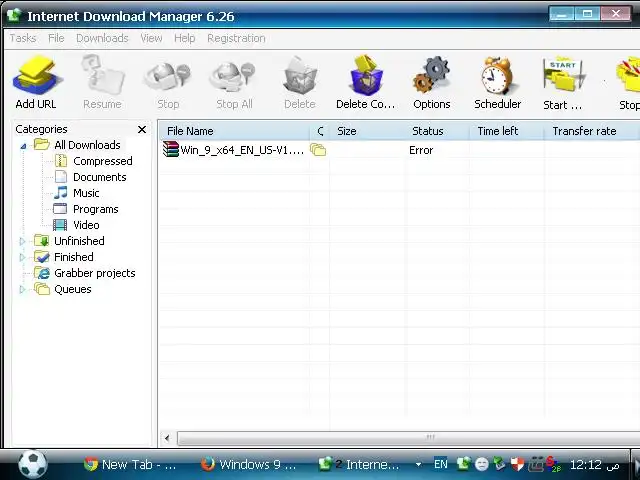Open the File menu
Image resolution: width=640 pixels, height=480 pixels.
pyautogui.click(x=56, y=38)
